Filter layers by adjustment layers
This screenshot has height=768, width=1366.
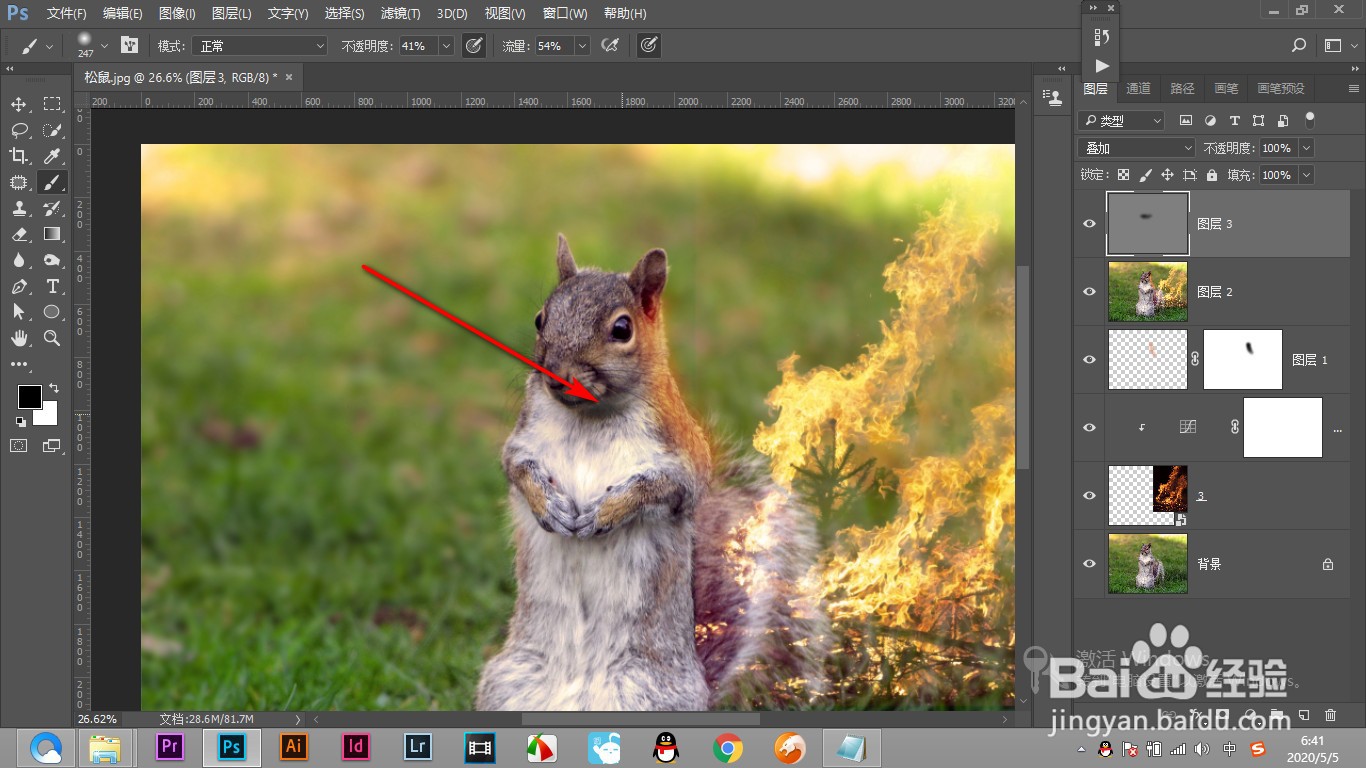pos(1210,120)
